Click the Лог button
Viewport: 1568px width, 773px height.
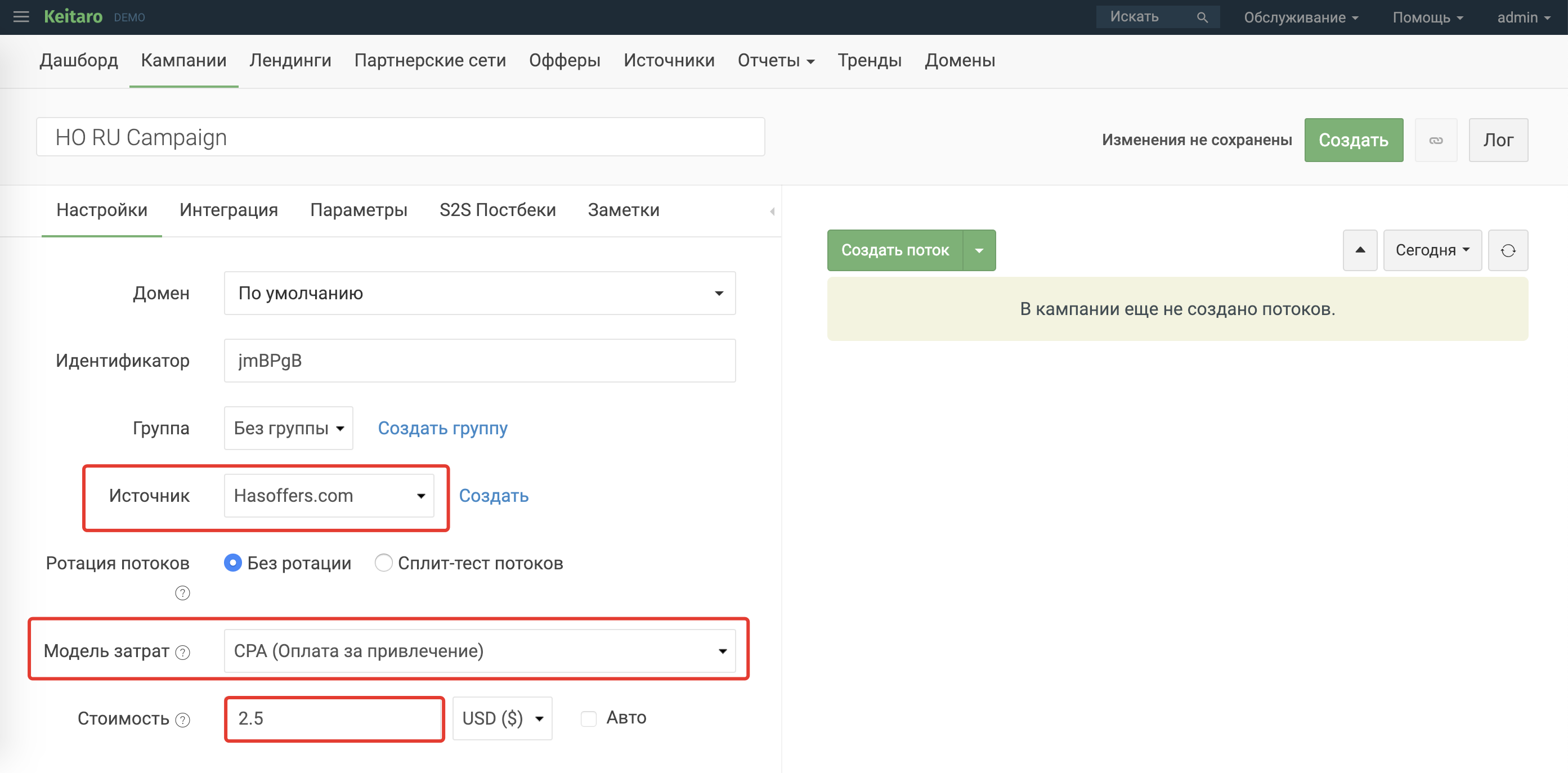point(1498,140)
